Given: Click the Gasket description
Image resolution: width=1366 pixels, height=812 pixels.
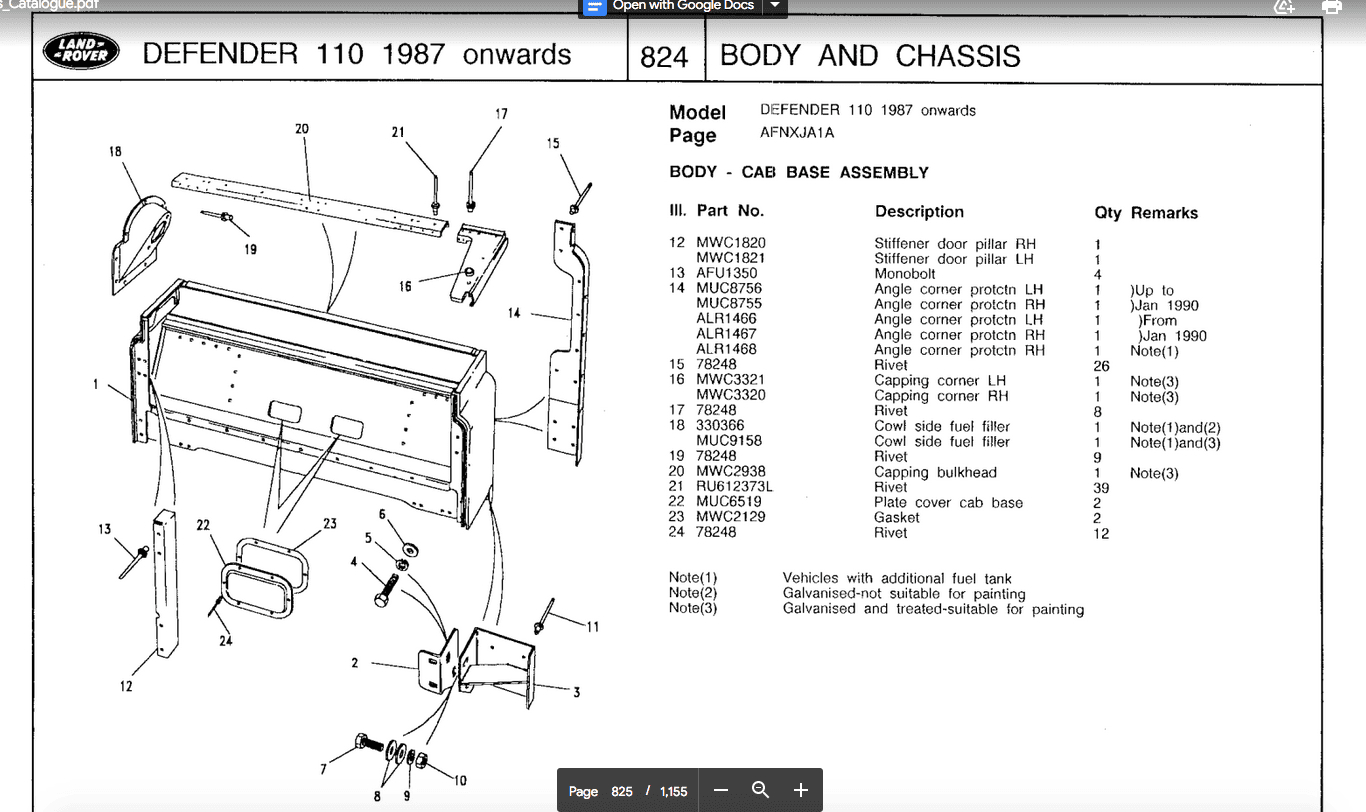Looking at the screenshot, I should (897, 518).
